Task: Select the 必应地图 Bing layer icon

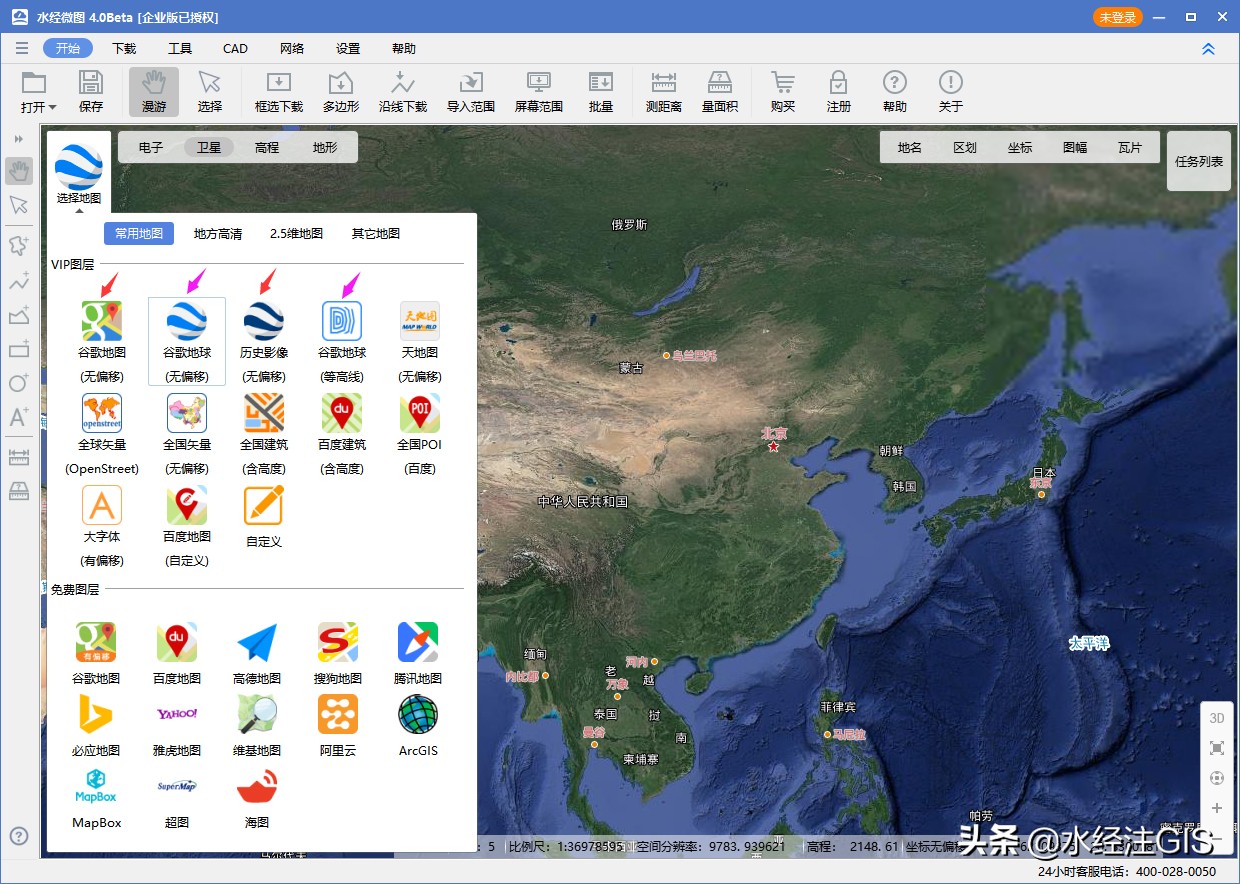Action: [x=96, y=714]
